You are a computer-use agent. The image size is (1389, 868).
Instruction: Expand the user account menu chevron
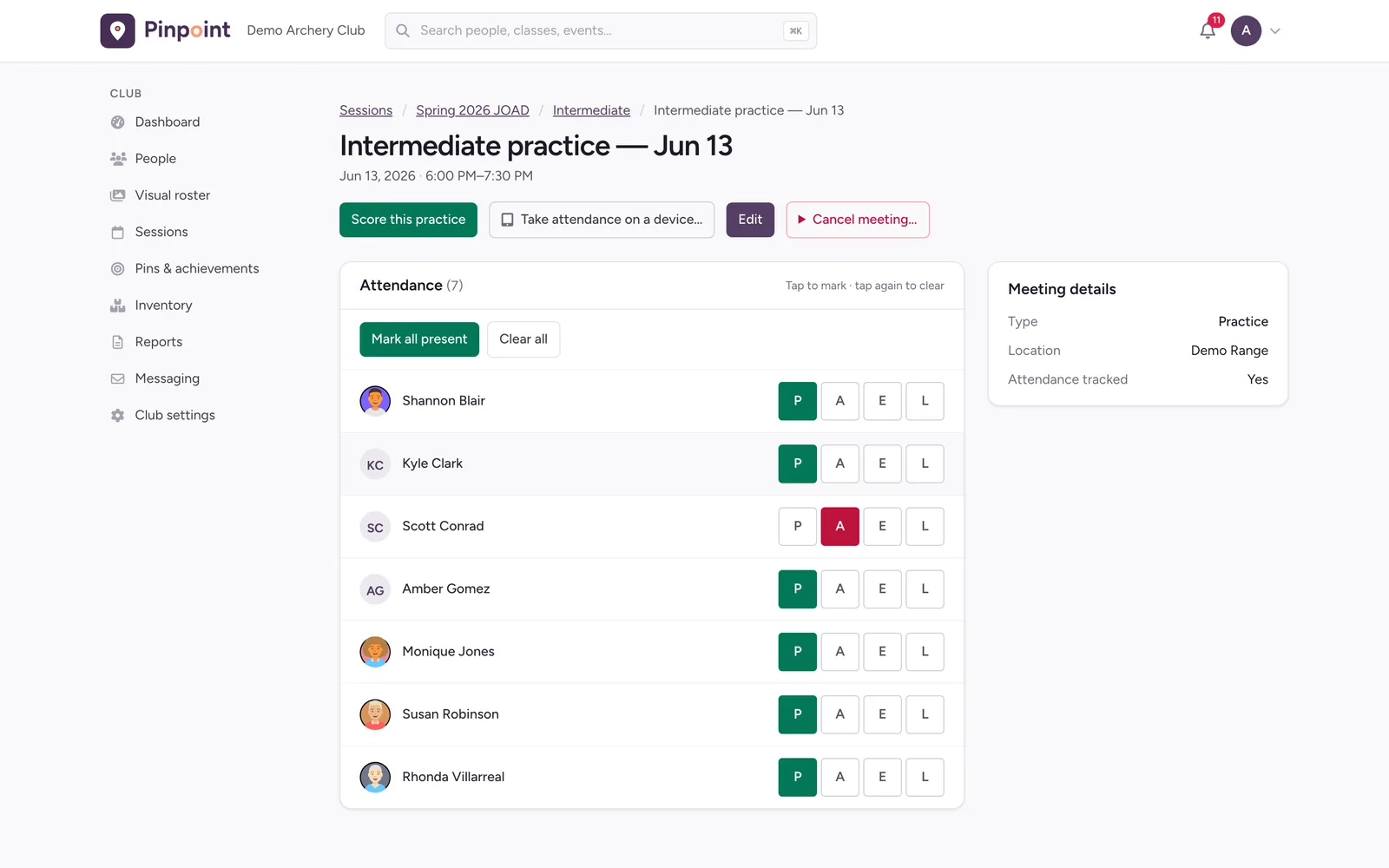[1274, 30]
